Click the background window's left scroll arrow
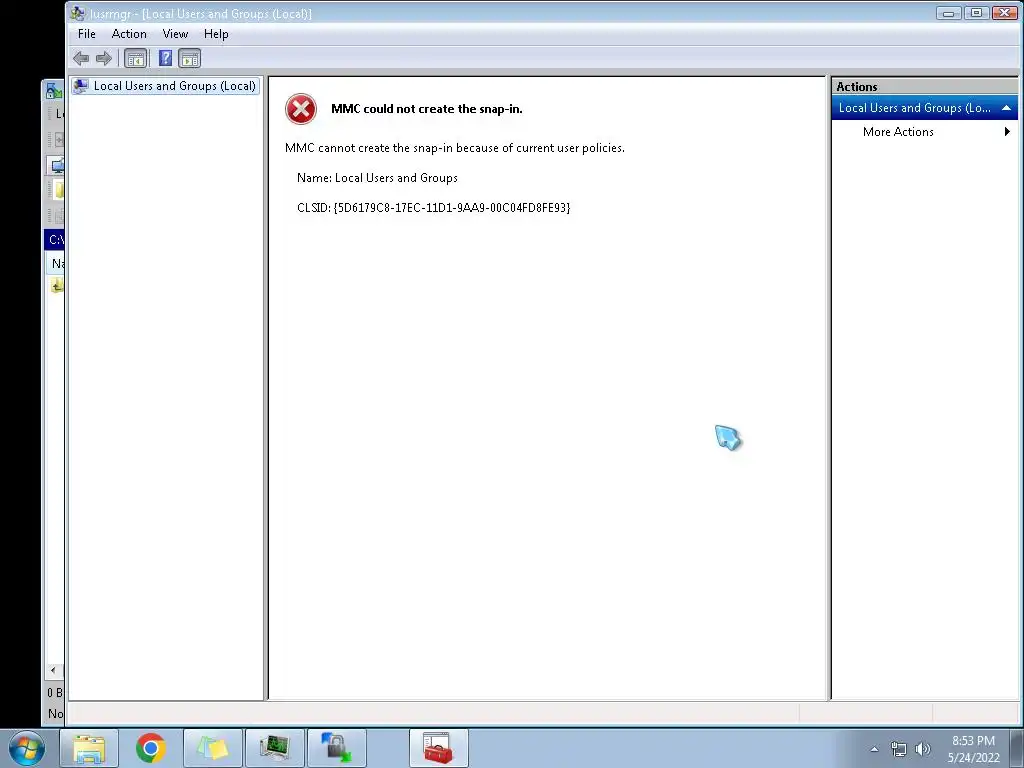Image resolution: width=1024 pixels, height=768 pixels. click(x=53, y=670)
